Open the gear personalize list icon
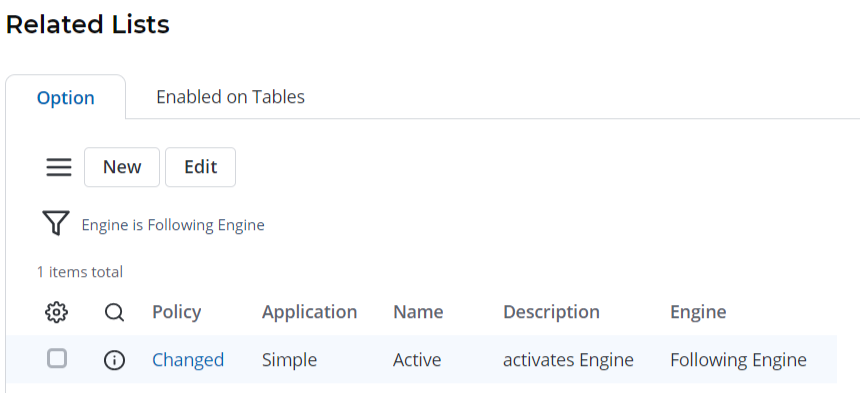 coord(56,312)
